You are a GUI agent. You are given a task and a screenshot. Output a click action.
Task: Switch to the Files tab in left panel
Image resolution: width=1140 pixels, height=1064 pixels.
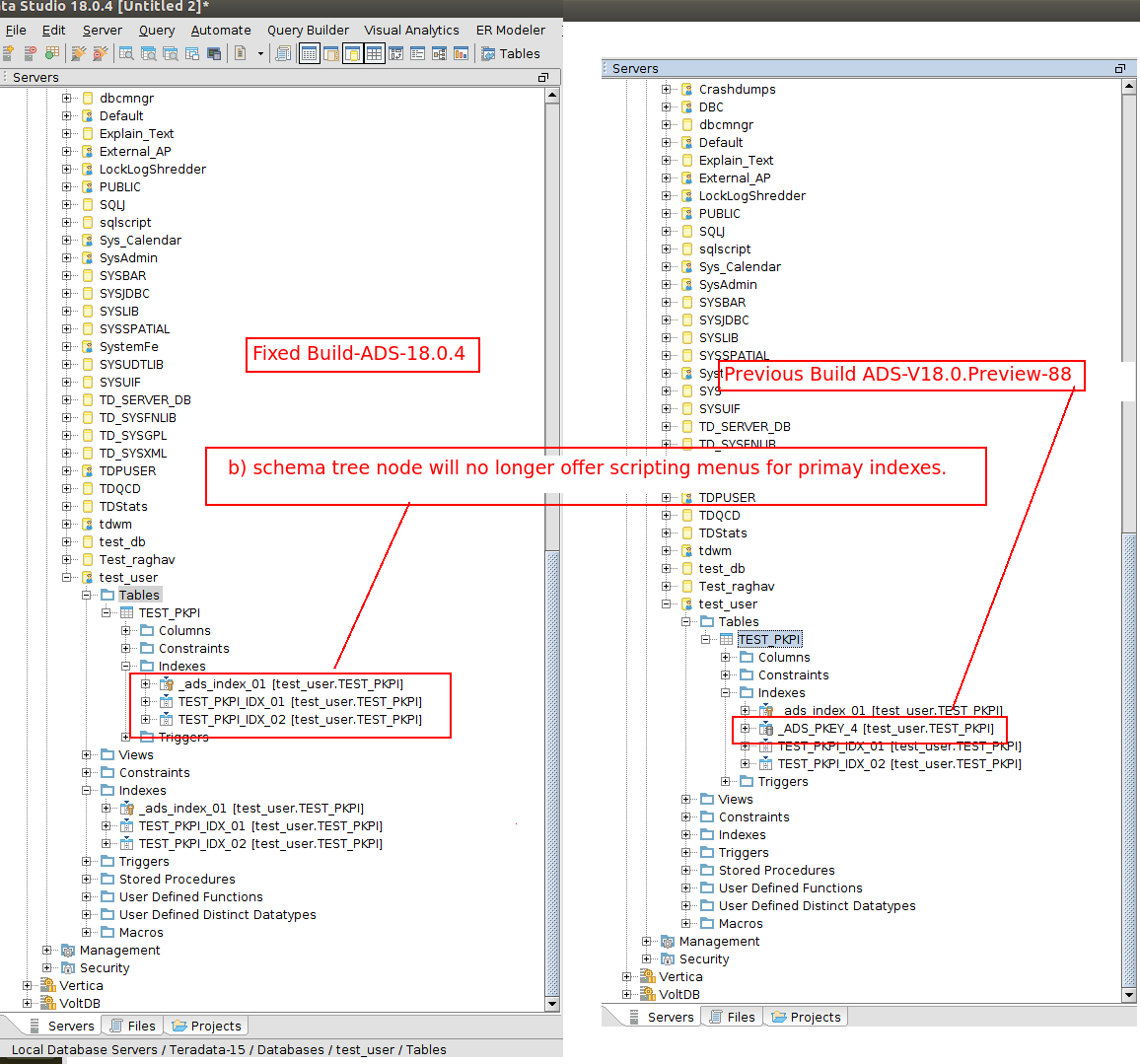pos(133,1026)
